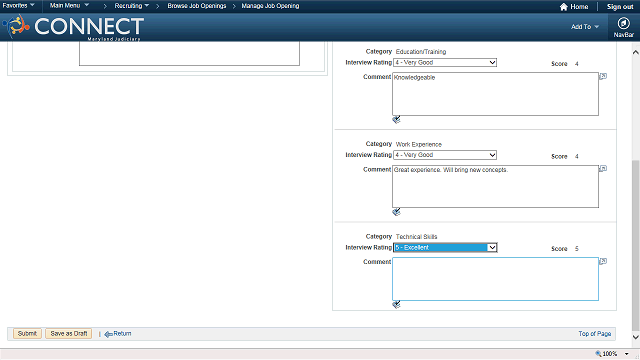Click the Top of Page link

tap(594, 333)
